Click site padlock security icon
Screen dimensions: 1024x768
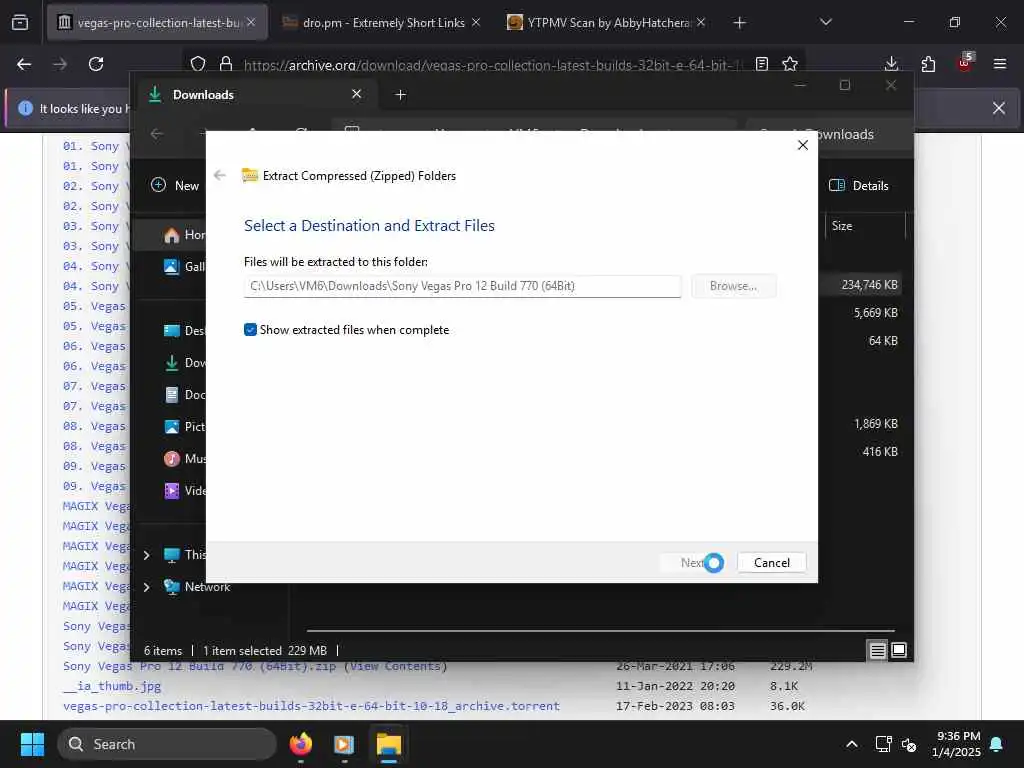click(x=226, y=64)
